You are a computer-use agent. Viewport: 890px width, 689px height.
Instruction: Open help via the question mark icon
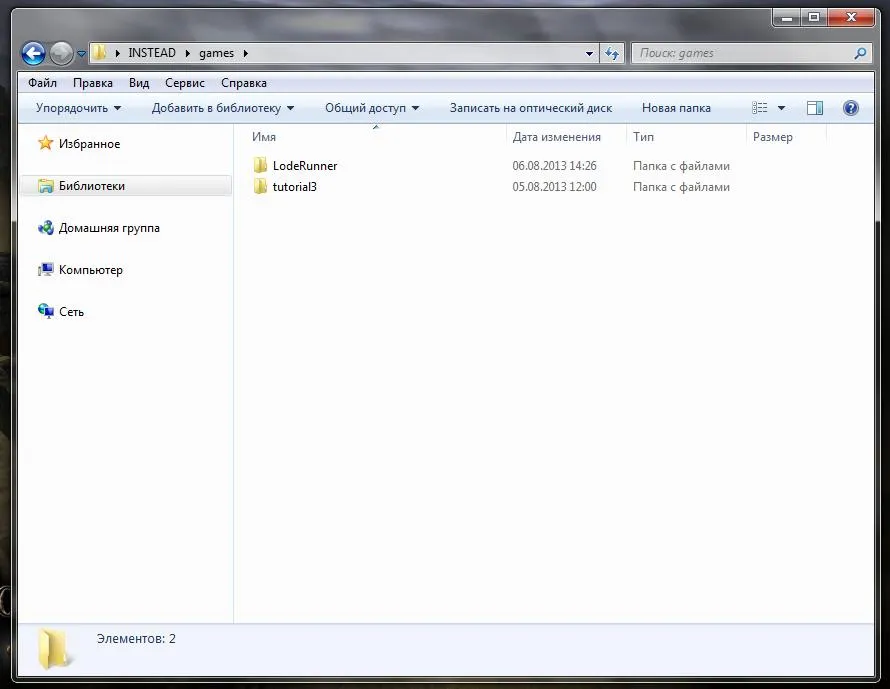851,108
